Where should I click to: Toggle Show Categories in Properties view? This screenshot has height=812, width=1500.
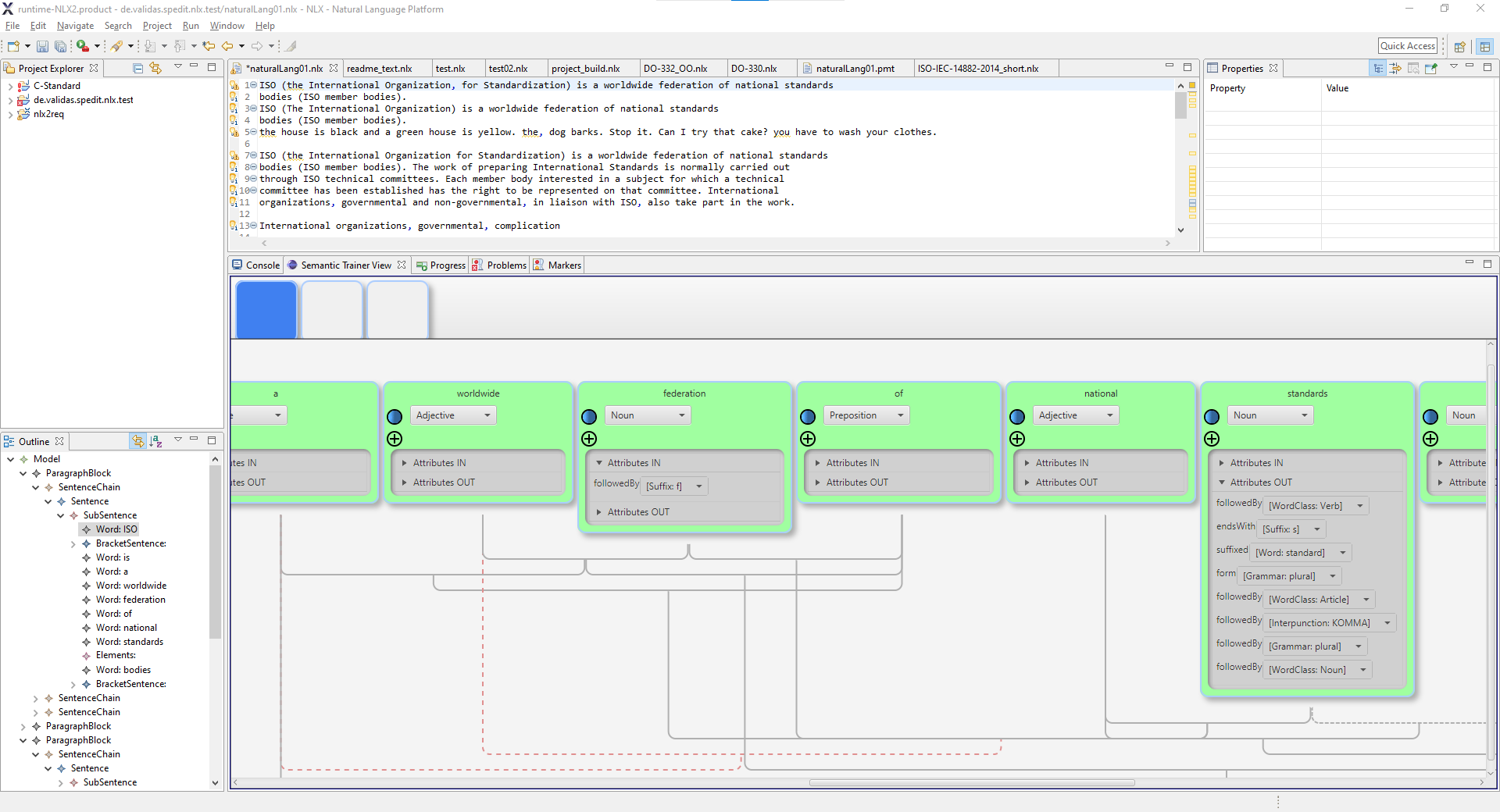tap(1378, 69)
